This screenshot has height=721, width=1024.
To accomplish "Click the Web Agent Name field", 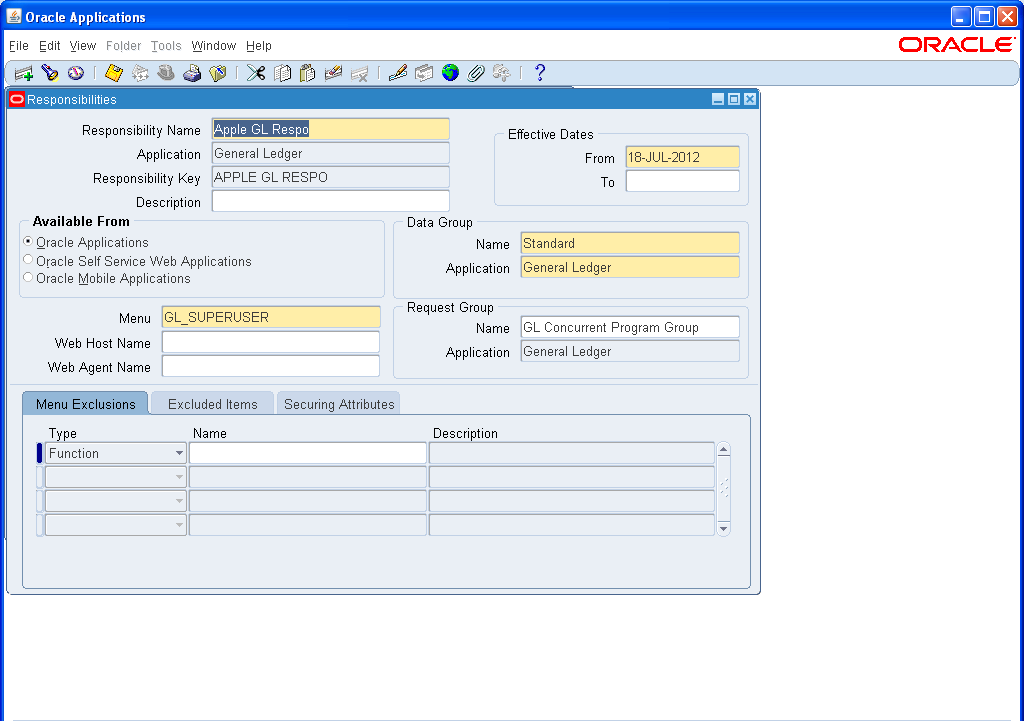I will [271, 366].
